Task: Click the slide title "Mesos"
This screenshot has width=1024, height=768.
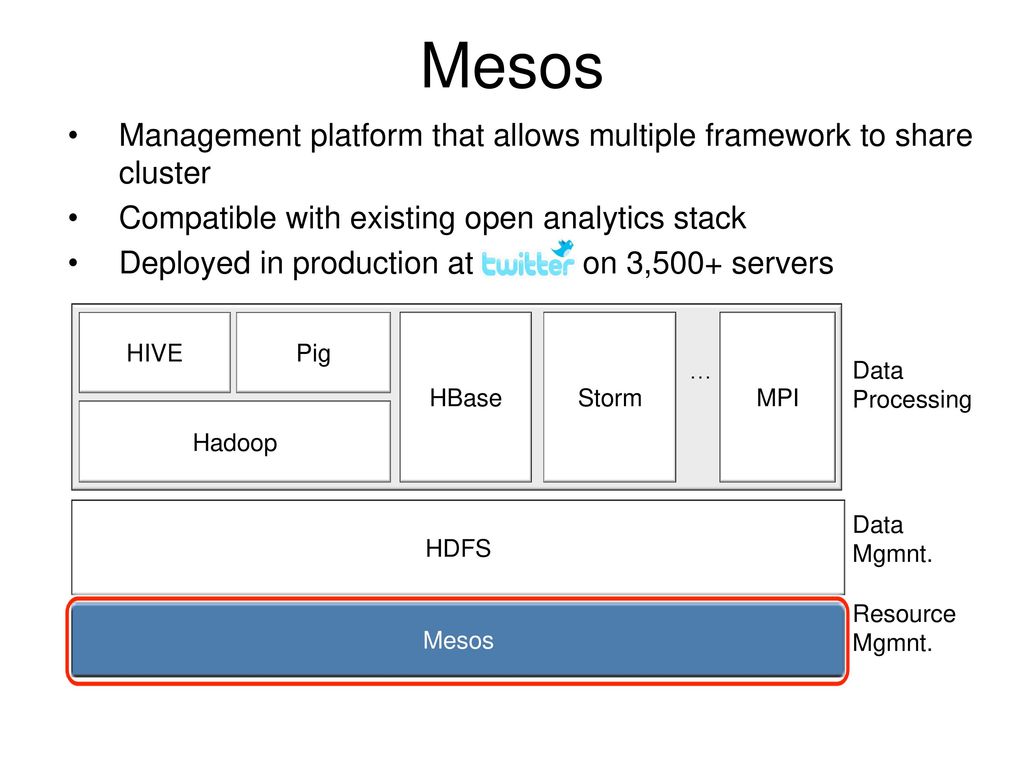Action: pyautogui.click(x=512, y=66)
